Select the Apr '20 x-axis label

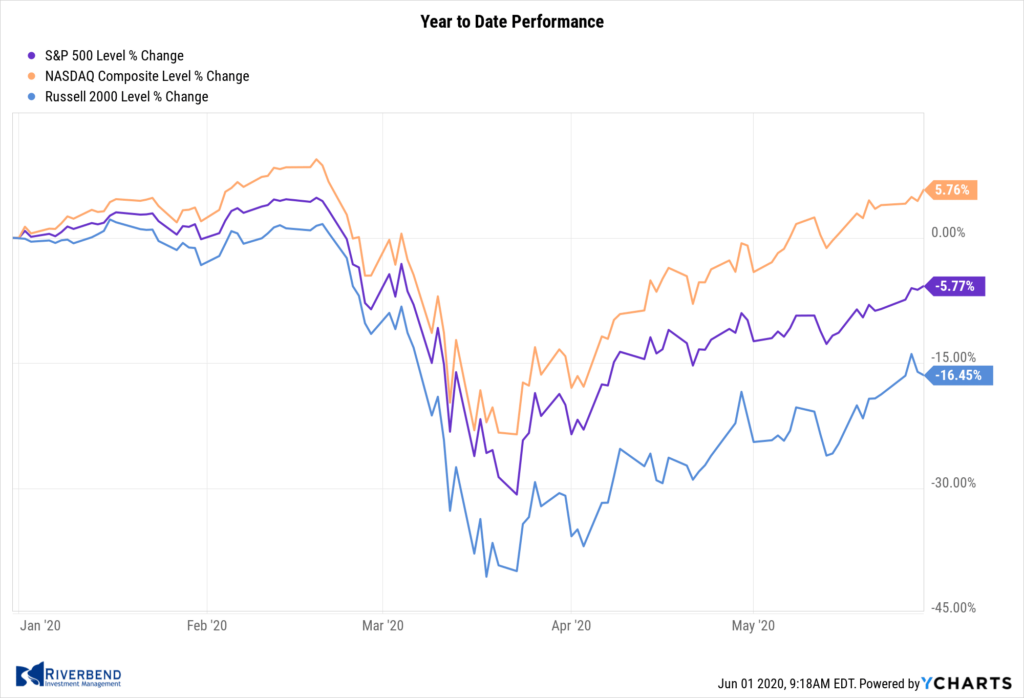[x=570, y=626]
